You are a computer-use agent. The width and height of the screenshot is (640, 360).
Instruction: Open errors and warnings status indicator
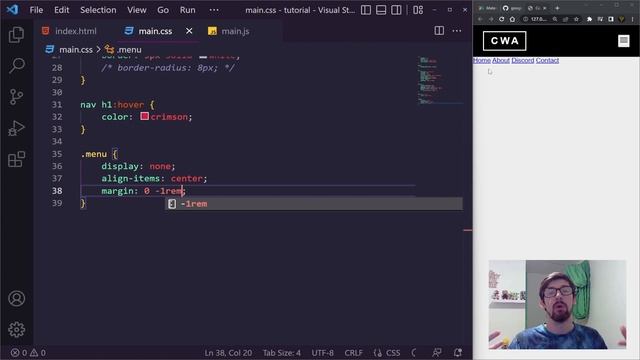tap(28, 353)
